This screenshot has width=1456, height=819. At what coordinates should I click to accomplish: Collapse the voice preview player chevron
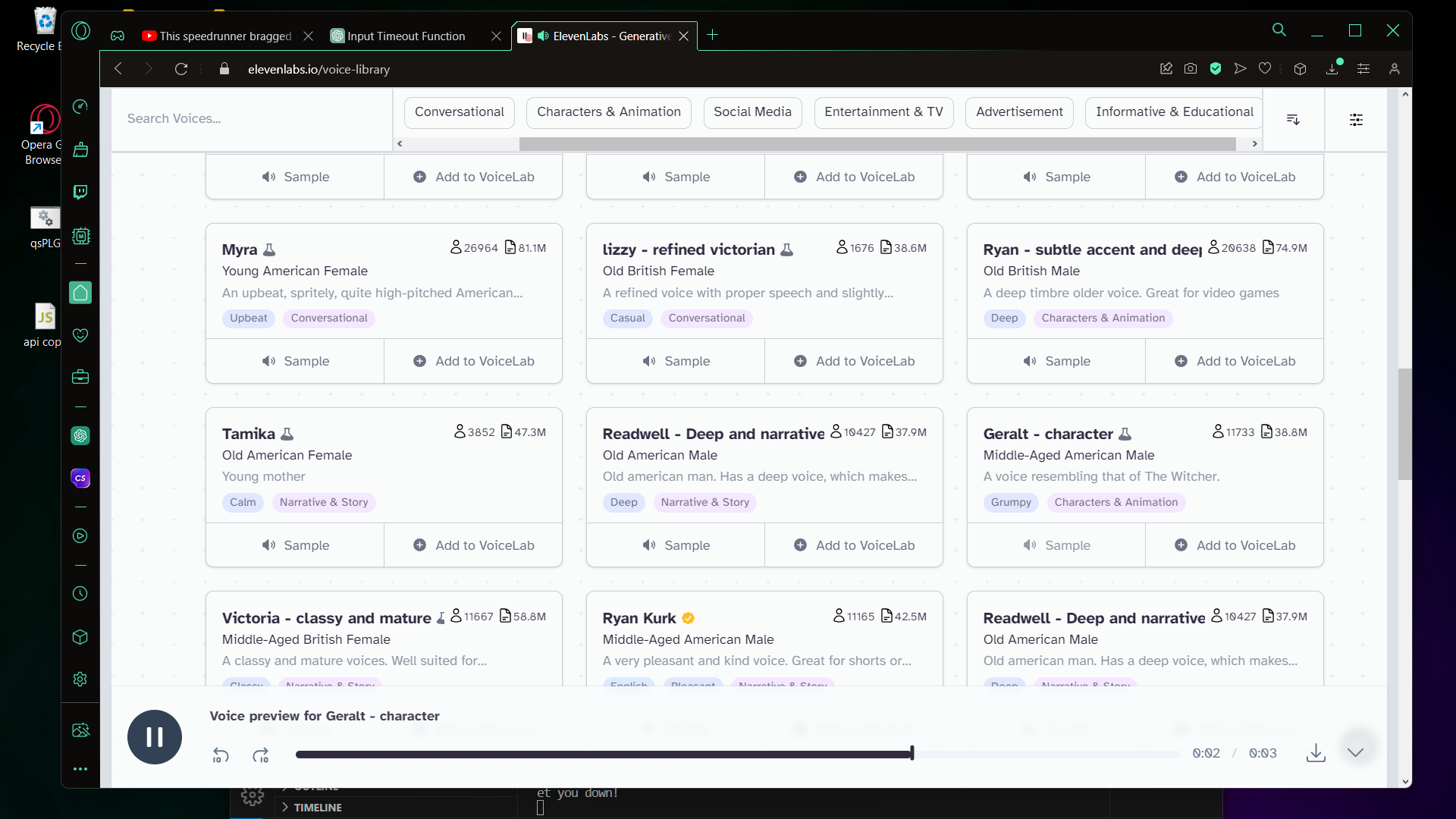click(1356, 752)
